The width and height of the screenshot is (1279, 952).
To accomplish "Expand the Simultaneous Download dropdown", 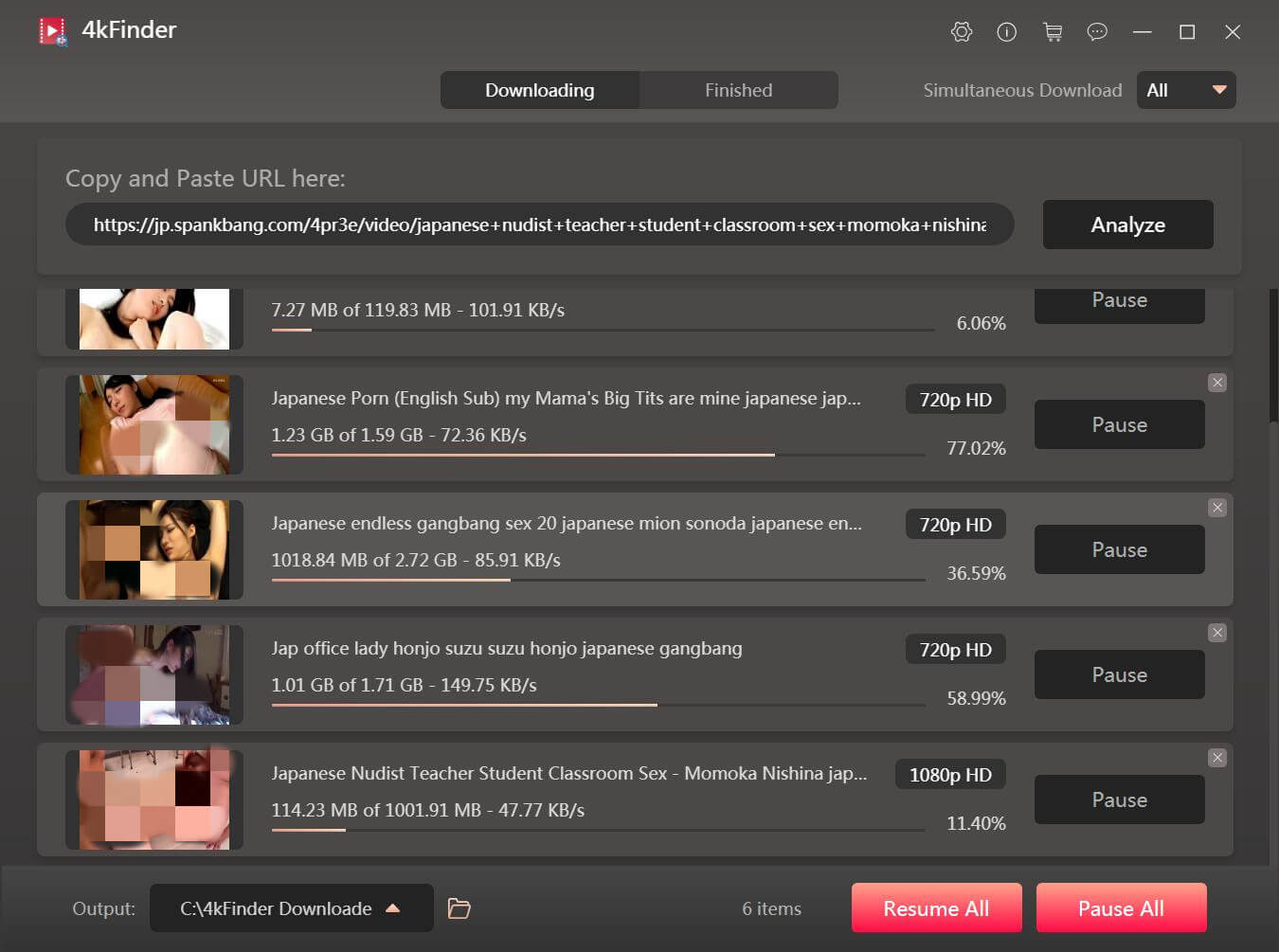I will [1186, 90].
